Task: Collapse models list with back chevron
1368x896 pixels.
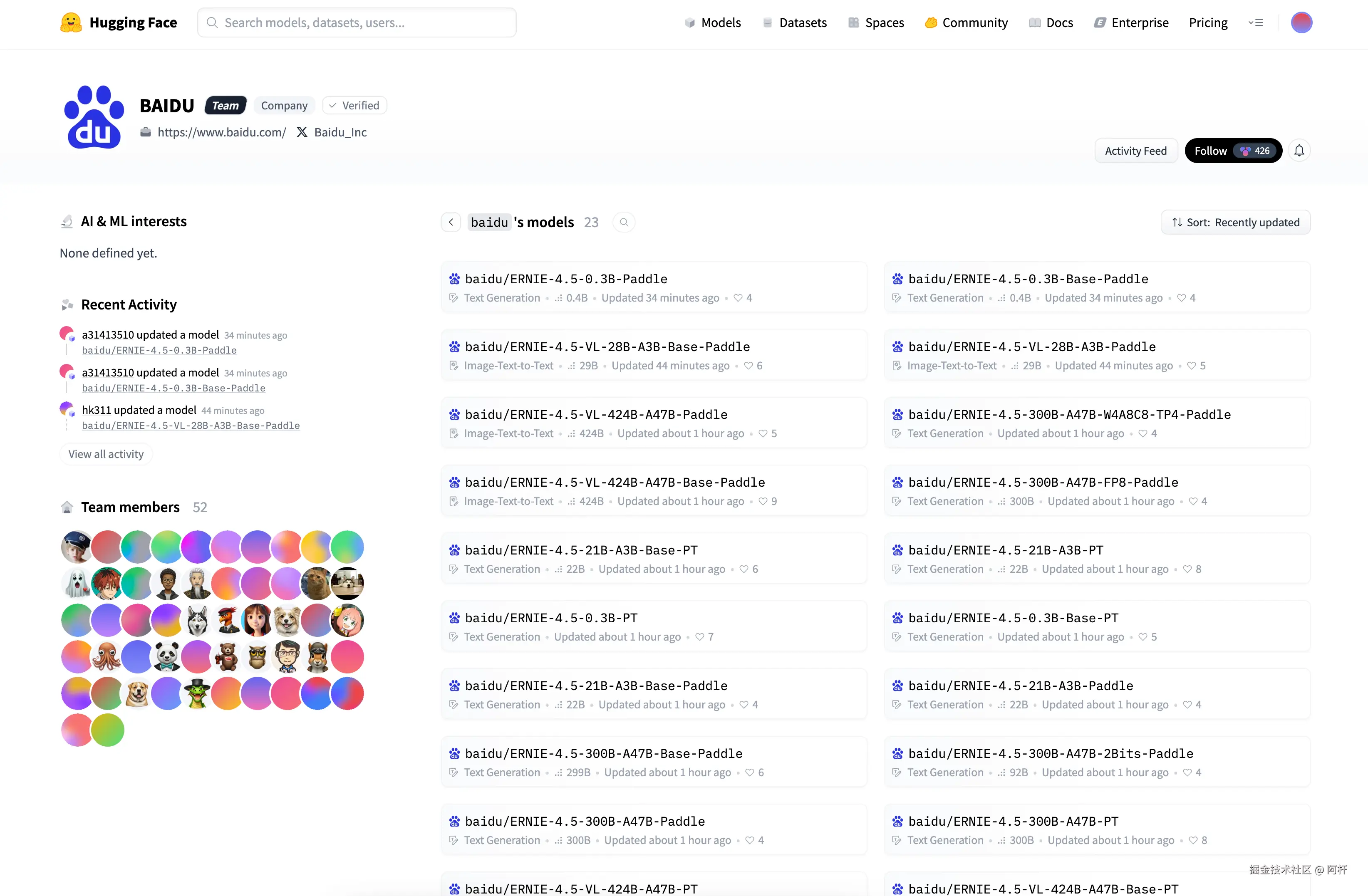Action: (451, 223)
